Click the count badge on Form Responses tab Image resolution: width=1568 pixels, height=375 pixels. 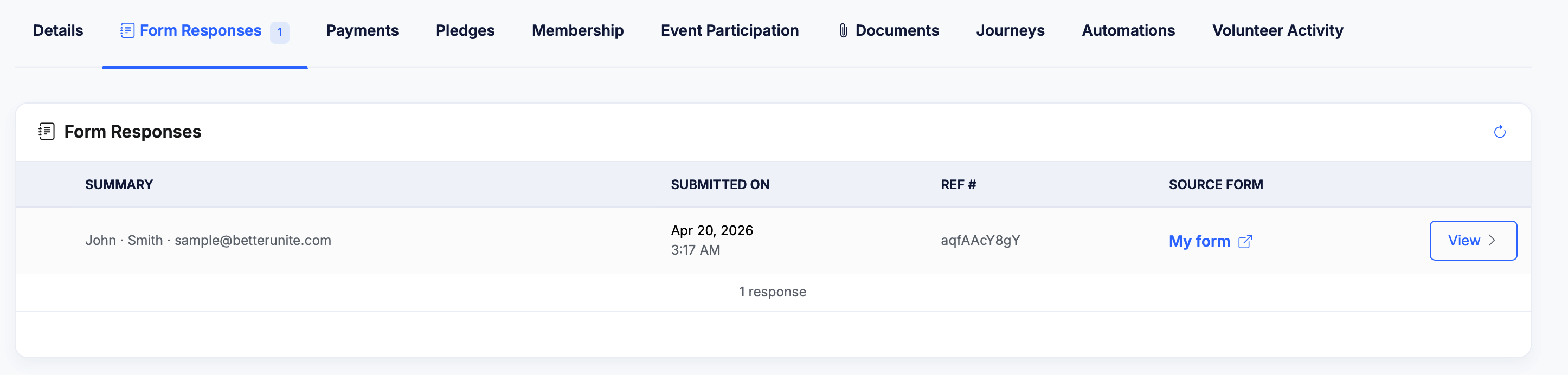pyautogui.click(x=279, y=31)
